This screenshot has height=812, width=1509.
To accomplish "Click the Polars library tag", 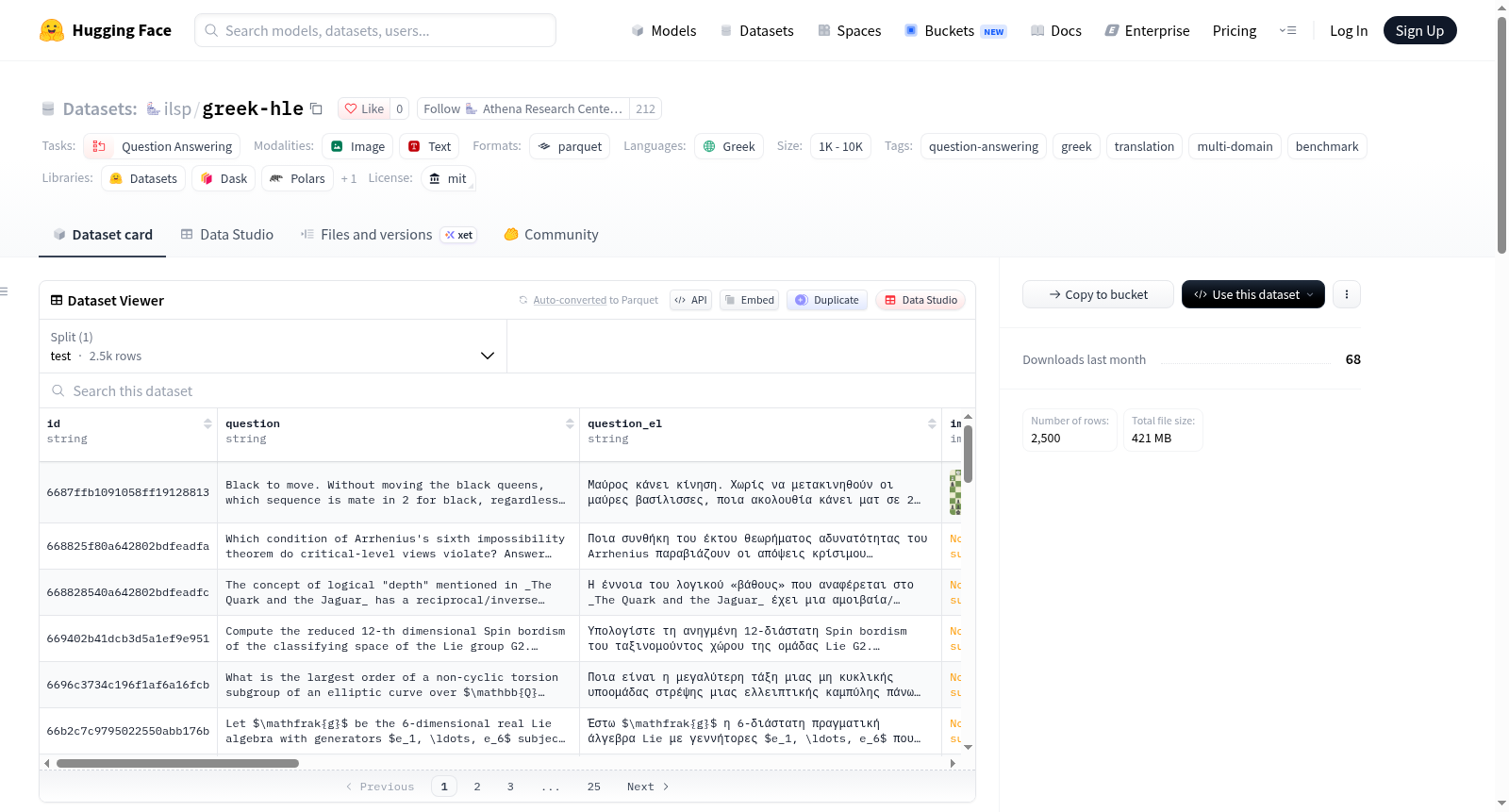I will [297, 178].
